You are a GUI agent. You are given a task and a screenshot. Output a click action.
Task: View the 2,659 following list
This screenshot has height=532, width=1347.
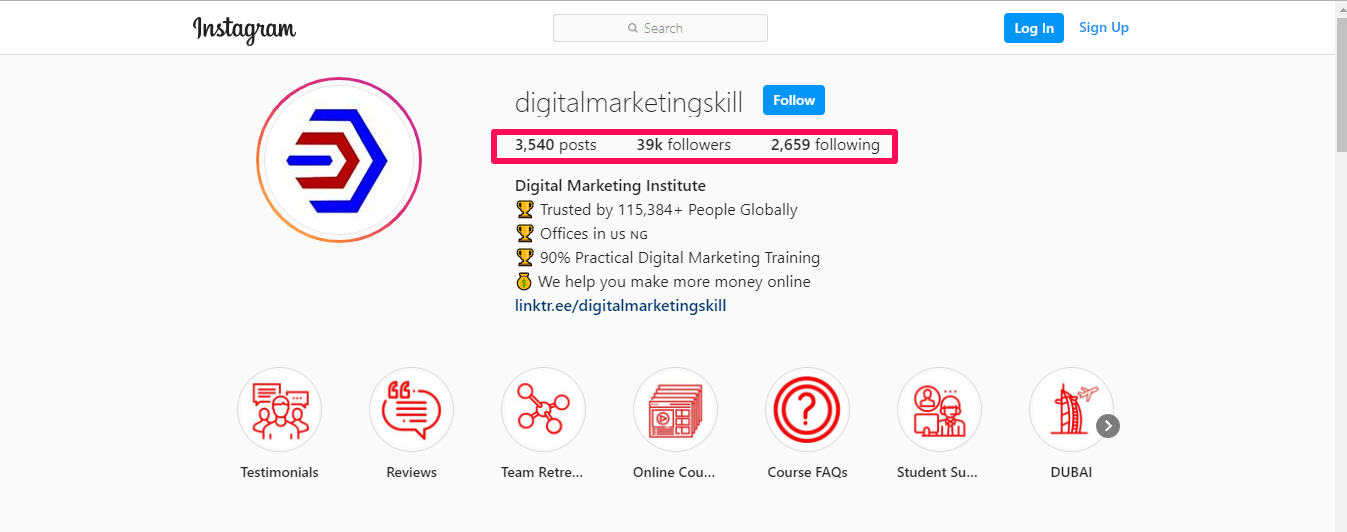coord(825,145)
